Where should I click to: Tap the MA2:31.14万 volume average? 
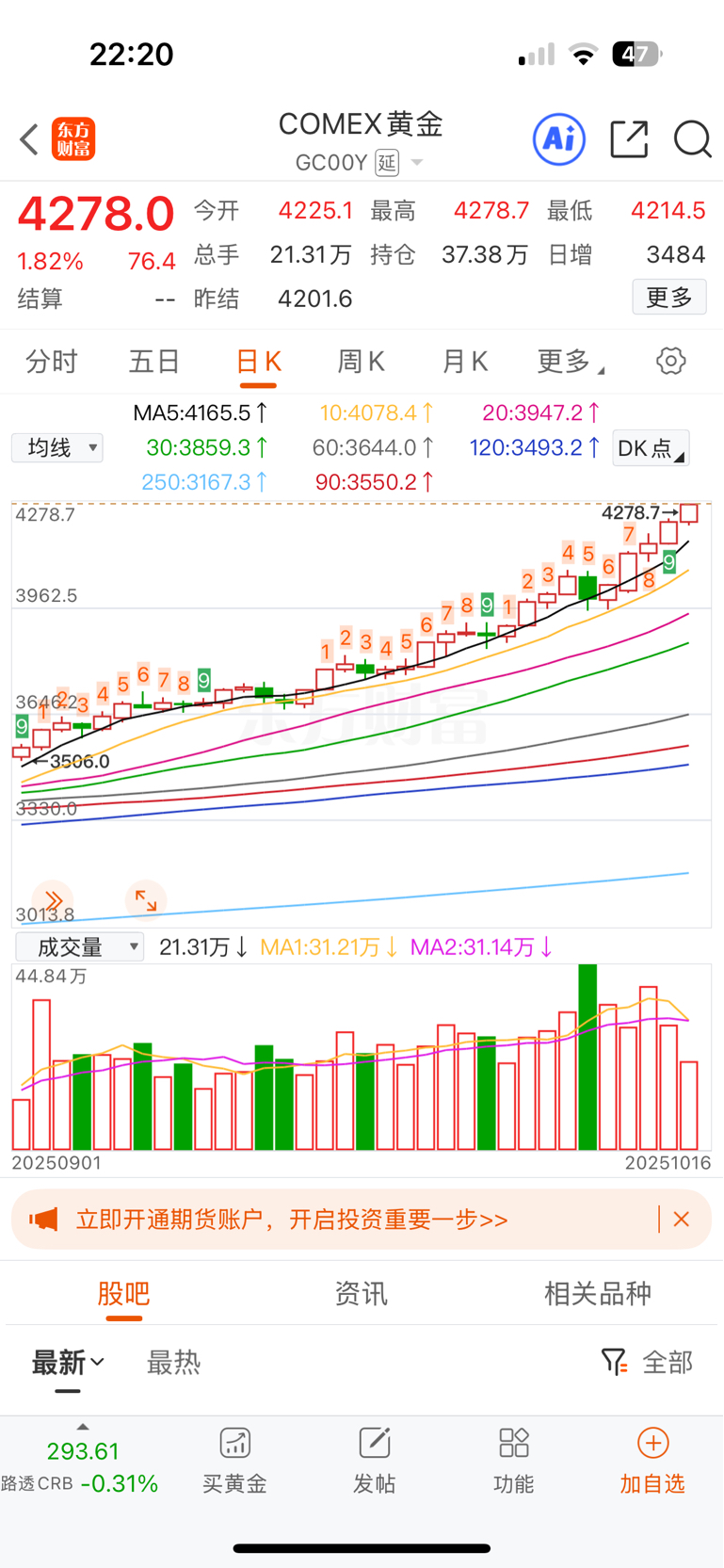pyautogui.click(x=481, y=946)
